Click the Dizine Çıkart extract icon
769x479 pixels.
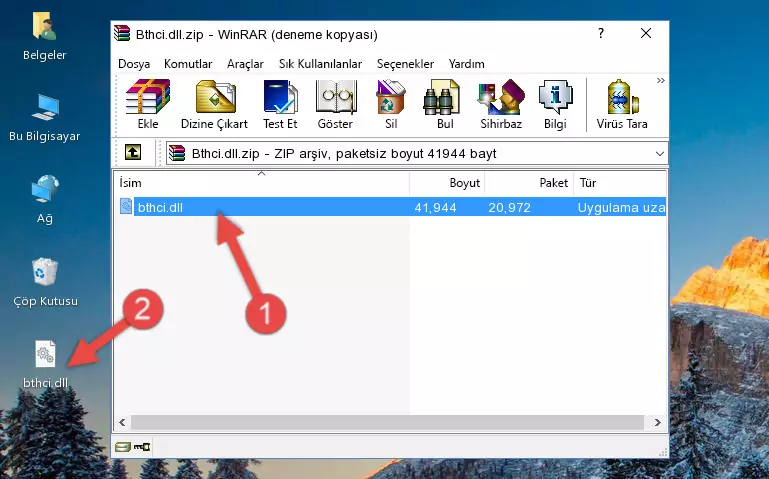tap(214, 104)
